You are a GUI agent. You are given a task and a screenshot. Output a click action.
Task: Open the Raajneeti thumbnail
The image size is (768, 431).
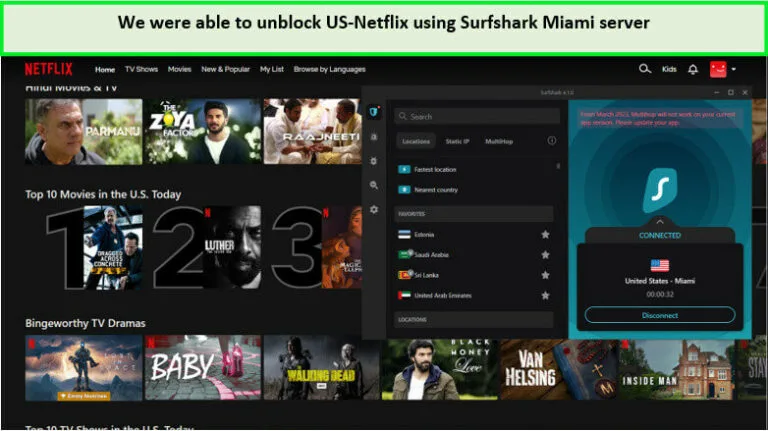click(312, 131)
